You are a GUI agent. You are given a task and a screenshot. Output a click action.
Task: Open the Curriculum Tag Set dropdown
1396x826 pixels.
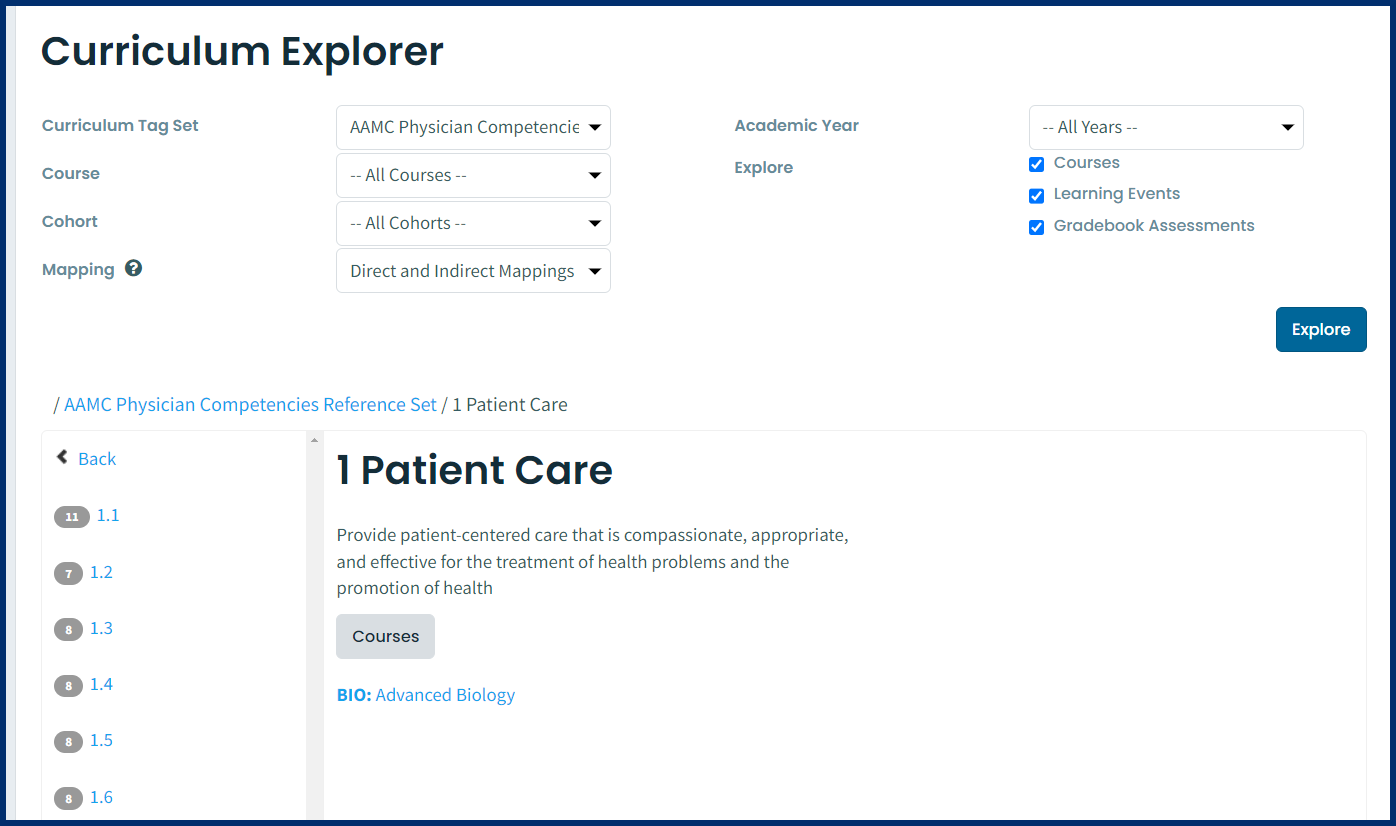coord(472,127)
